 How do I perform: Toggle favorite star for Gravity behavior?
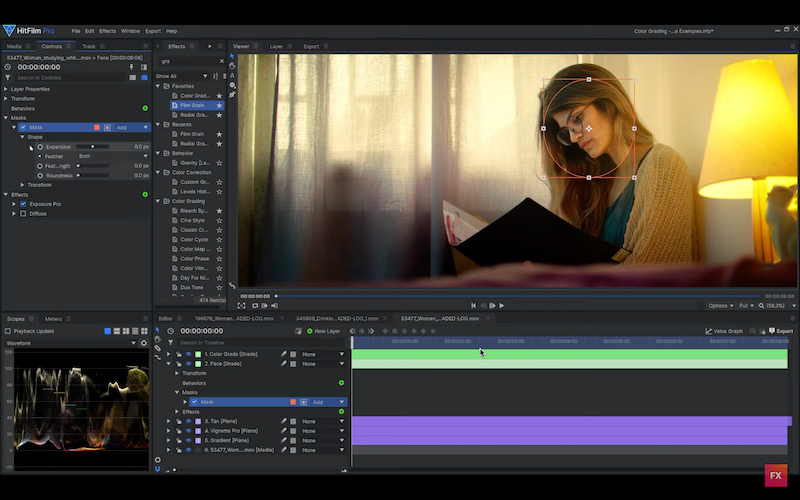(x=219, y=163)
